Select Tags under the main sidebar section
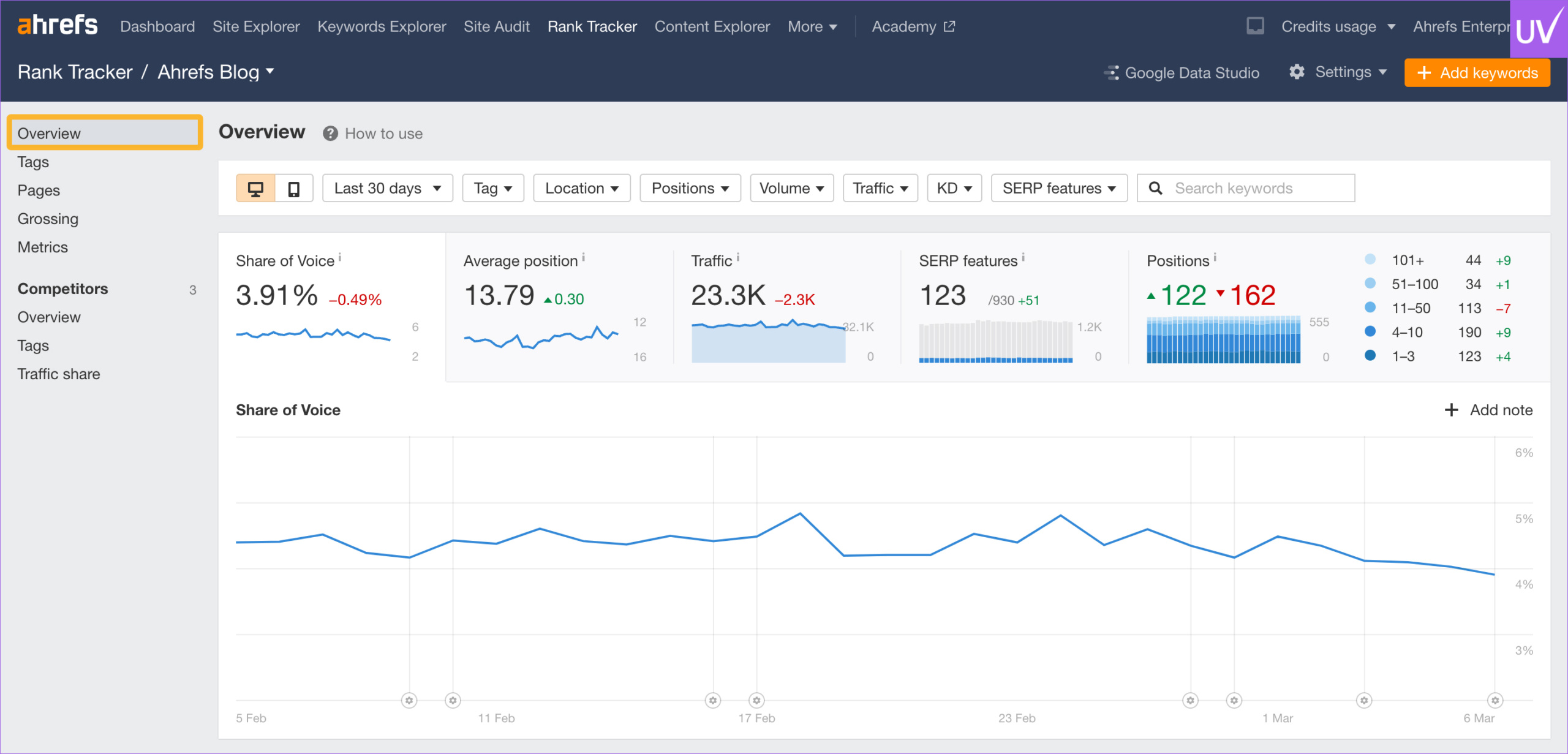The image size is (1568, 754). point(33,162)
